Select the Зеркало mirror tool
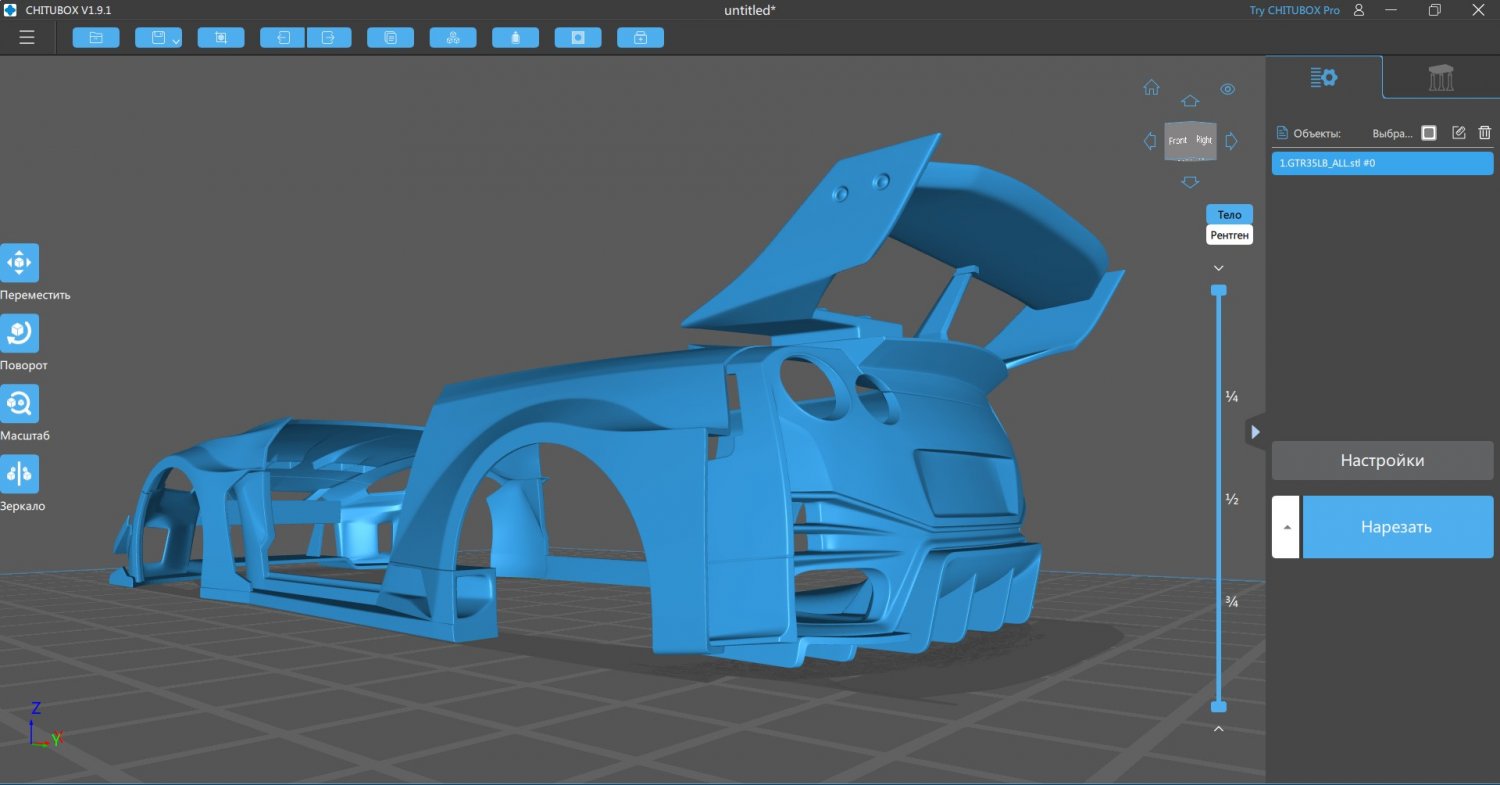 coord(19,473)
